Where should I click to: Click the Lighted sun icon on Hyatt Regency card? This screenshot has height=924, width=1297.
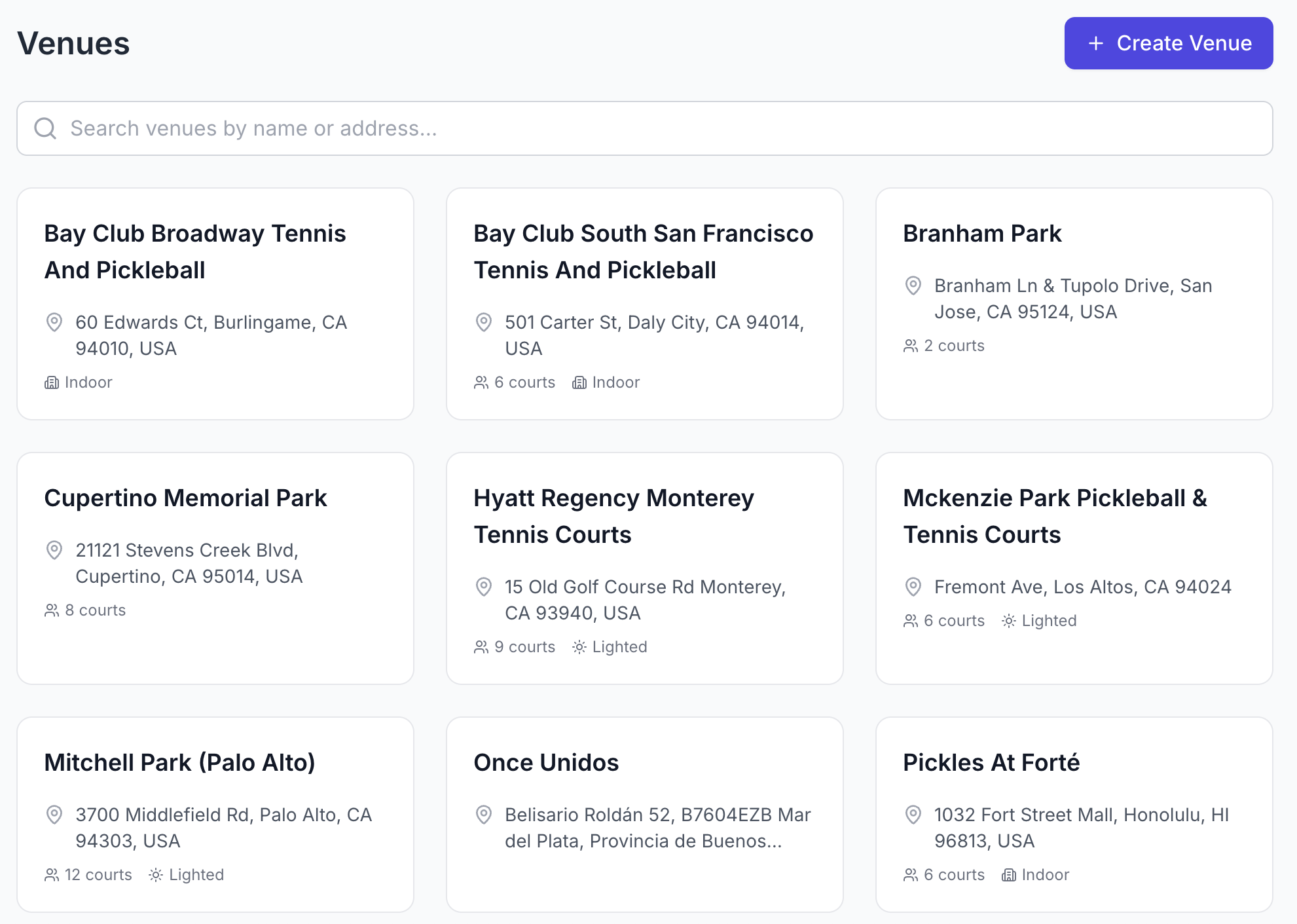(579, 647)
